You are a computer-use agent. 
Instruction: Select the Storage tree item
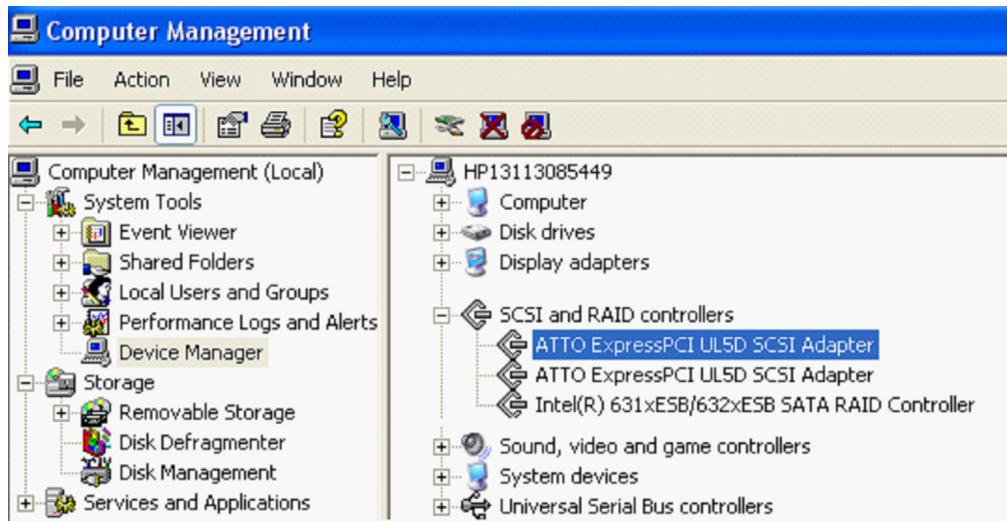tap(119, 382)
